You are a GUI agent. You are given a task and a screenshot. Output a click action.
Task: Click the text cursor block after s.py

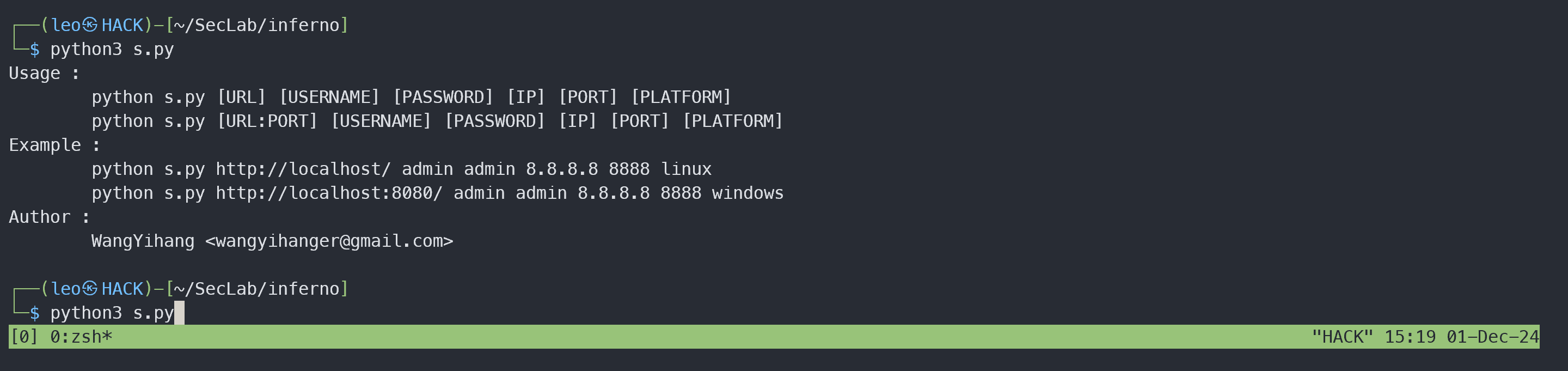180,313
